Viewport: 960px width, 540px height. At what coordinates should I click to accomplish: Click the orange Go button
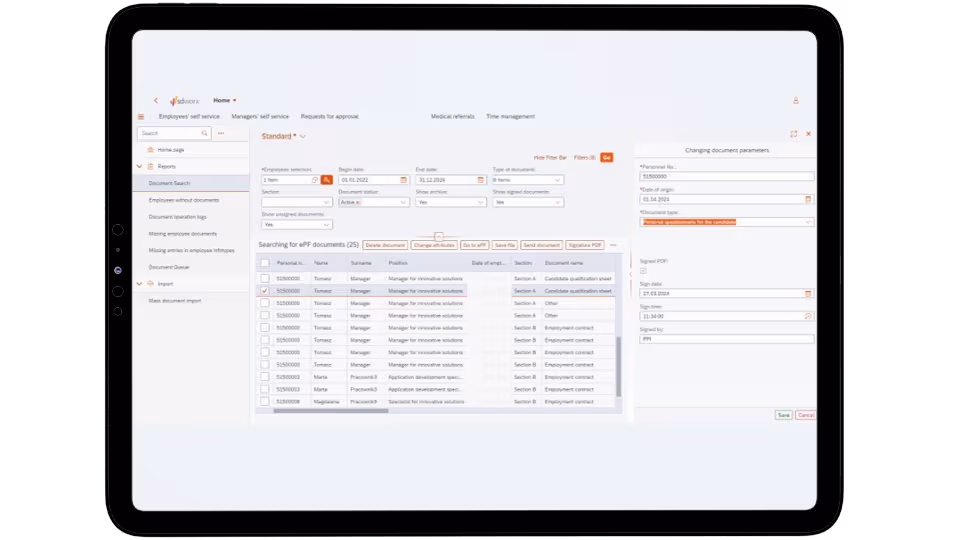607,158
